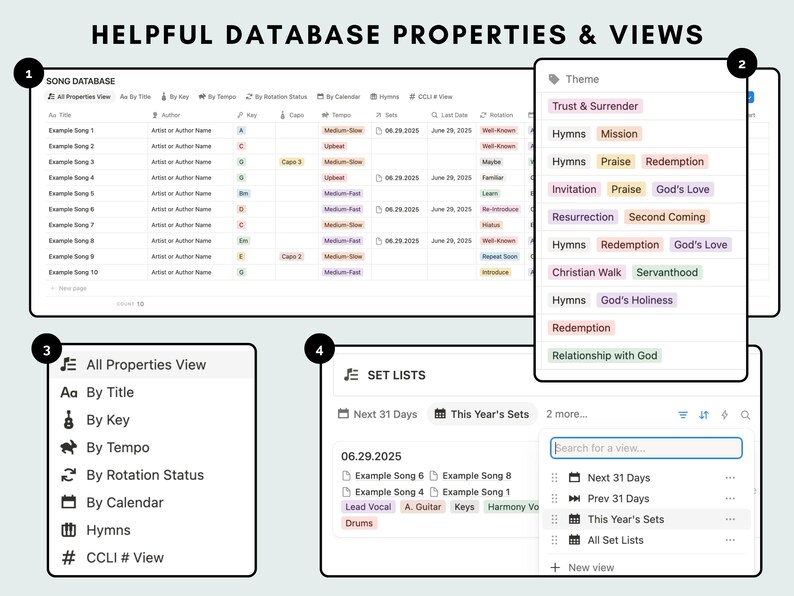Click the Tempo column header
Viewport: 794px width, 596px height.
[337, 115]
